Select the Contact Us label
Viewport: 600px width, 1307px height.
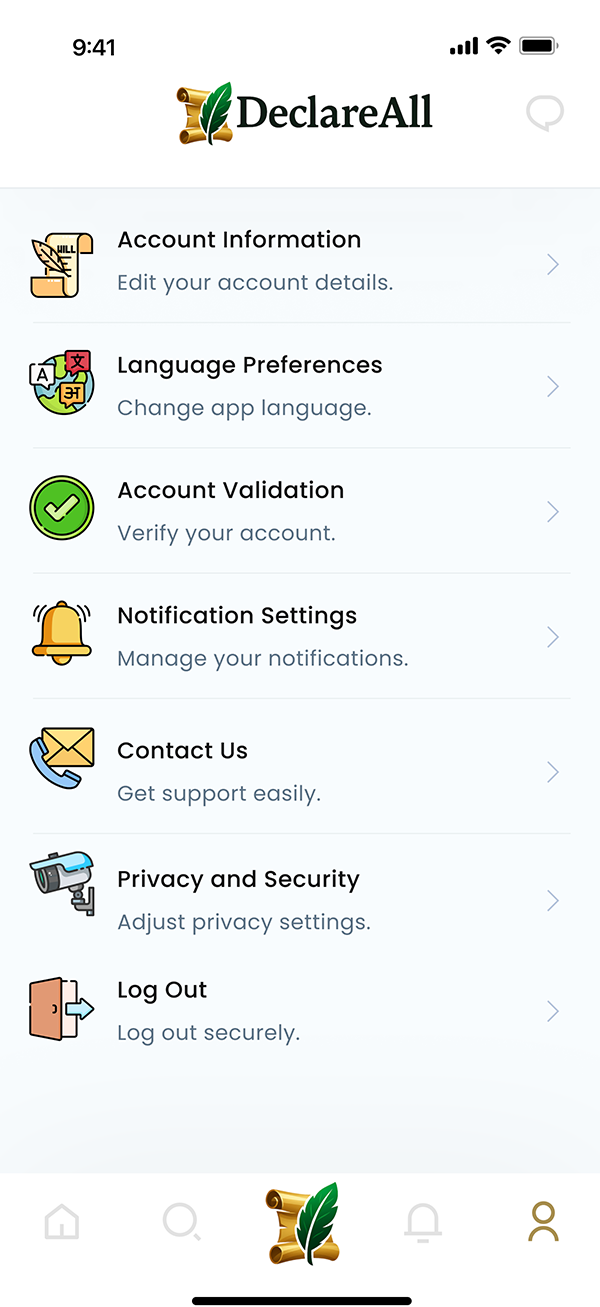(x=182, y=750)
